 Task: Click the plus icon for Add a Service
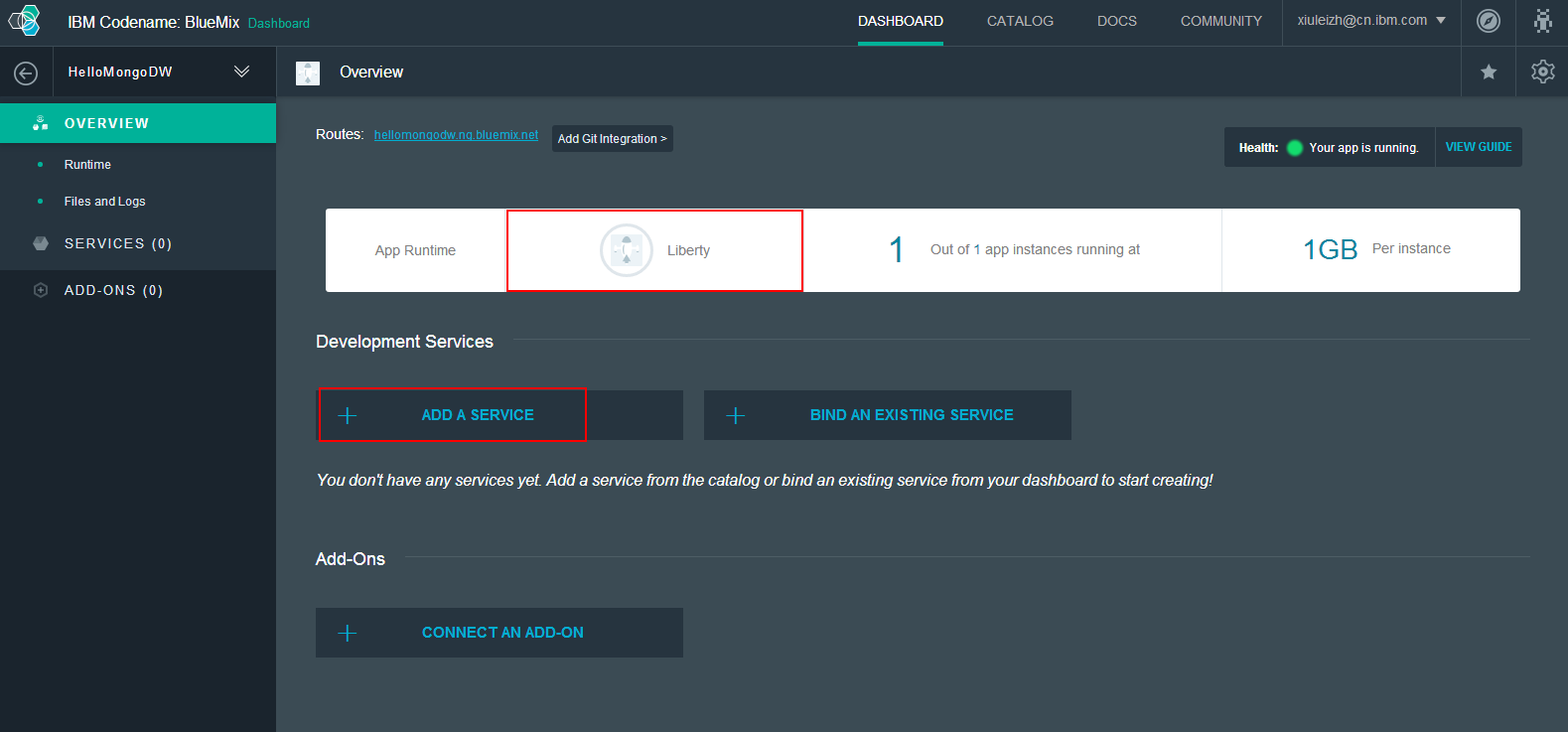[x=348, y=415]
